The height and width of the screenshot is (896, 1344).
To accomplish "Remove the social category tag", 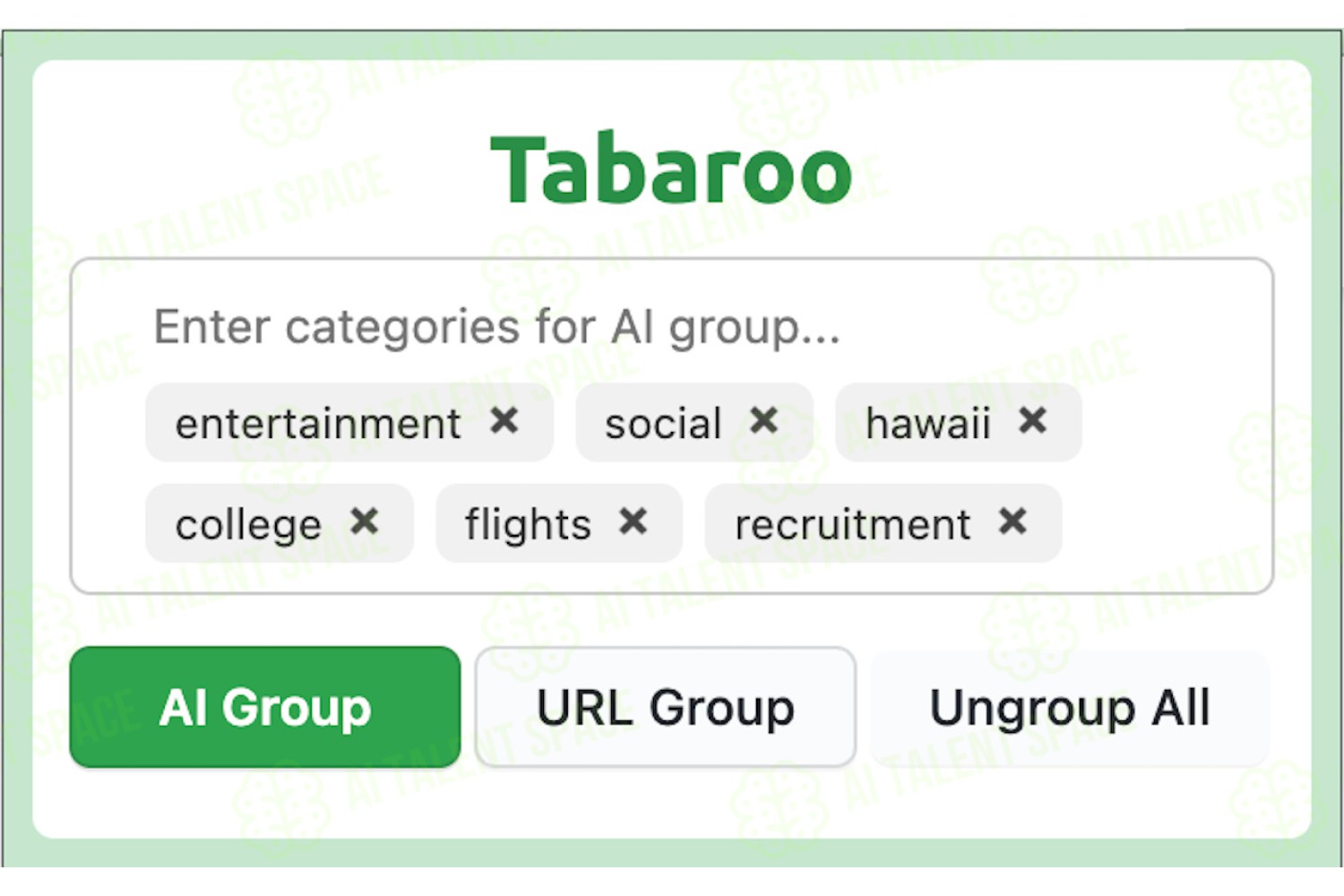I will [763, 420].
